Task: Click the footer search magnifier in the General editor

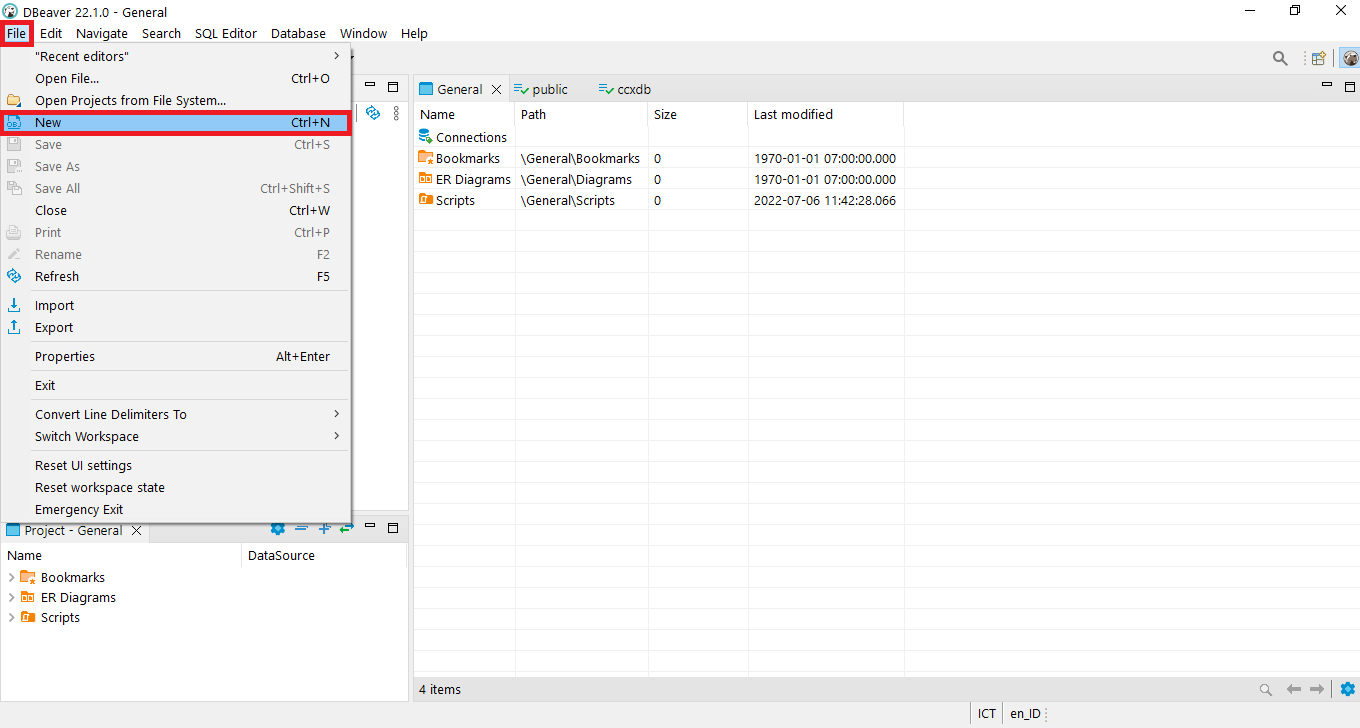Action: [x=1266, y=689]
